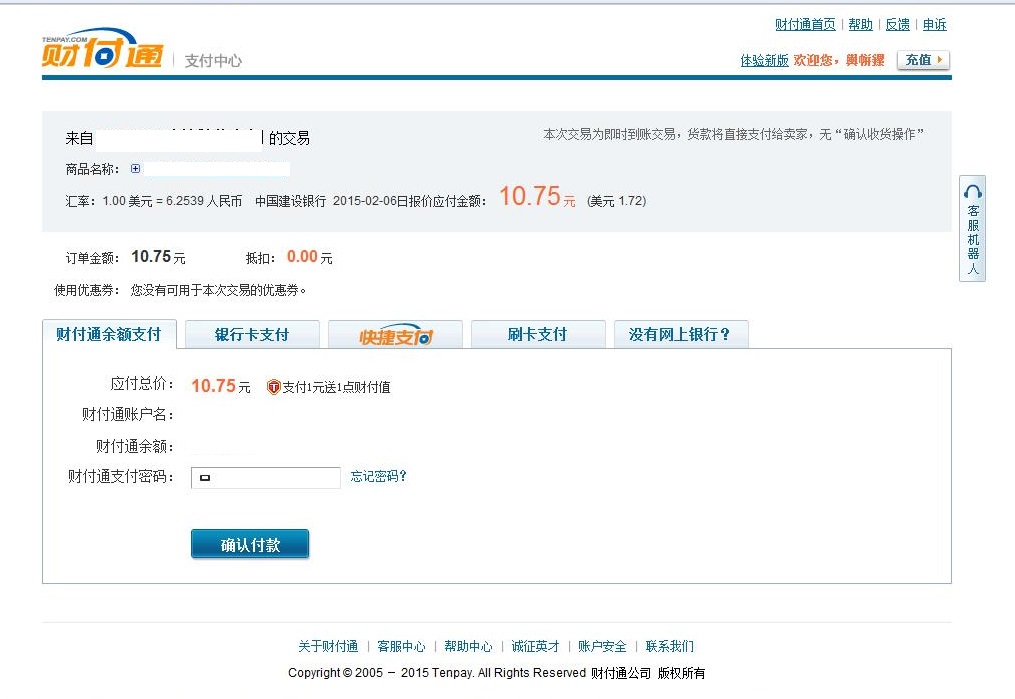The height and width of the screenshot is (699, 1015).
Task: Open the 客服机器人 headset widget
Action: point(972,228)
